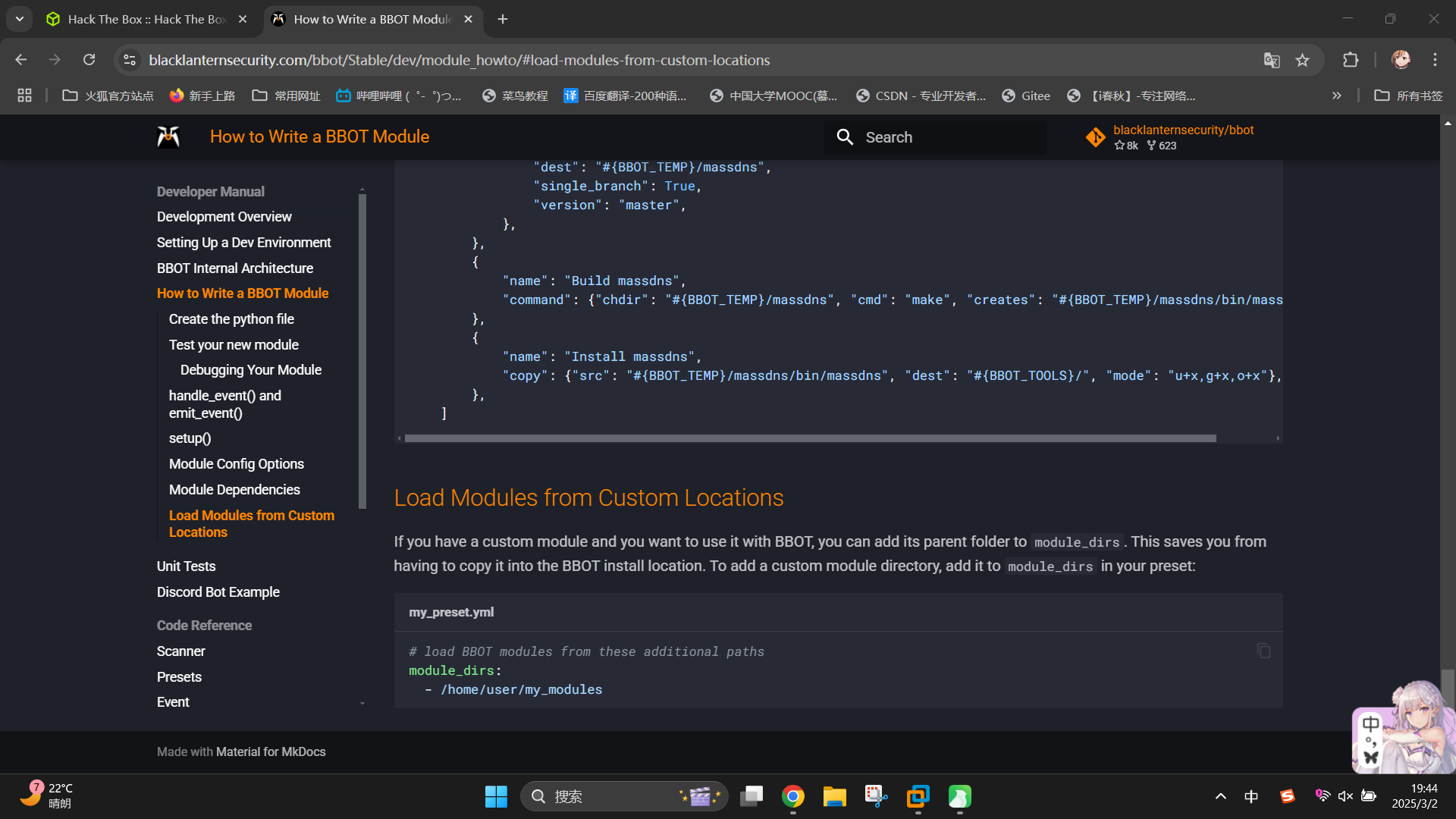The height and width of the screenshot is (819, 1456).
Task: Click the taskbar 搜索 search box
Action: tap(624, 796)
